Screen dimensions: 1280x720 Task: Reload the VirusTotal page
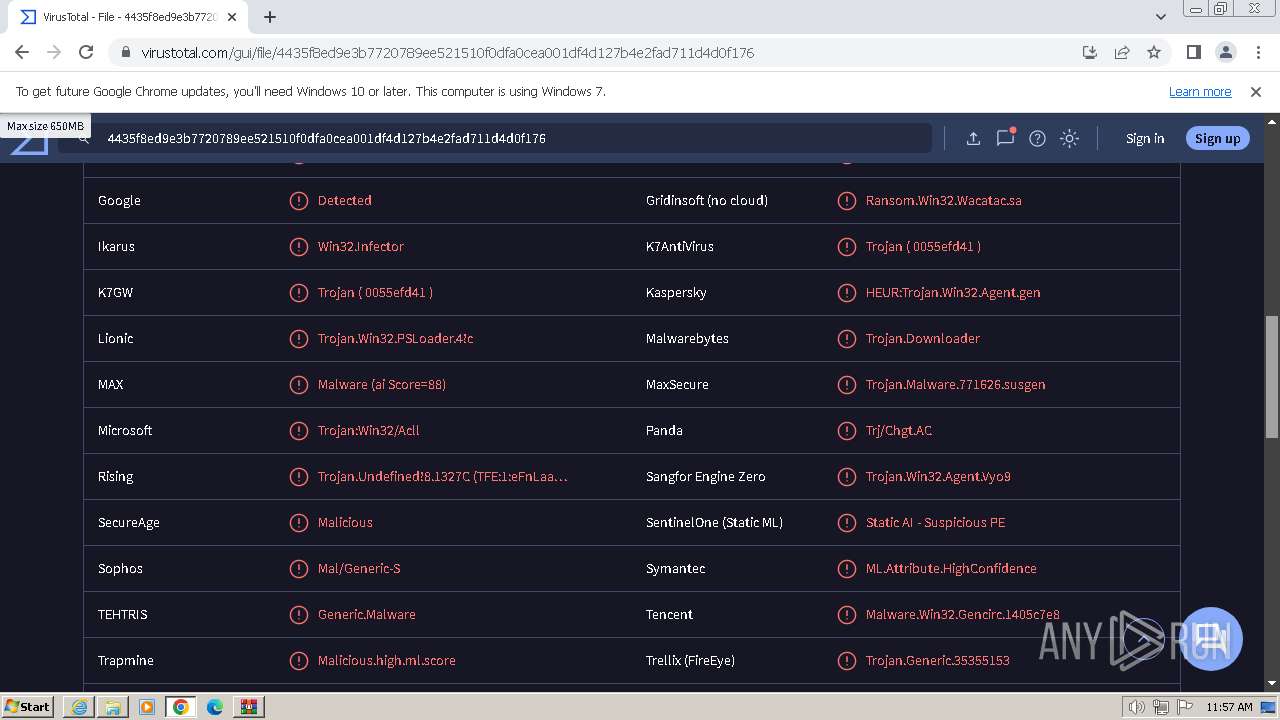(x=86, y=52)
